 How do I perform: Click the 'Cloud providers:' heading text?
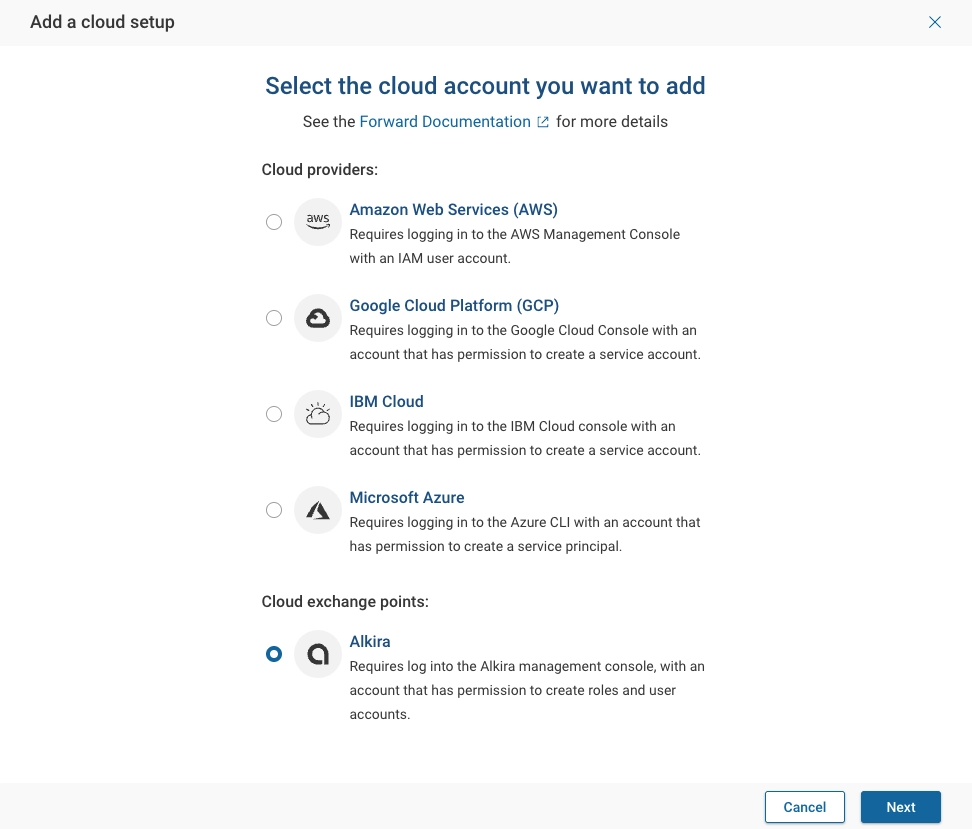tap(320, 170)
